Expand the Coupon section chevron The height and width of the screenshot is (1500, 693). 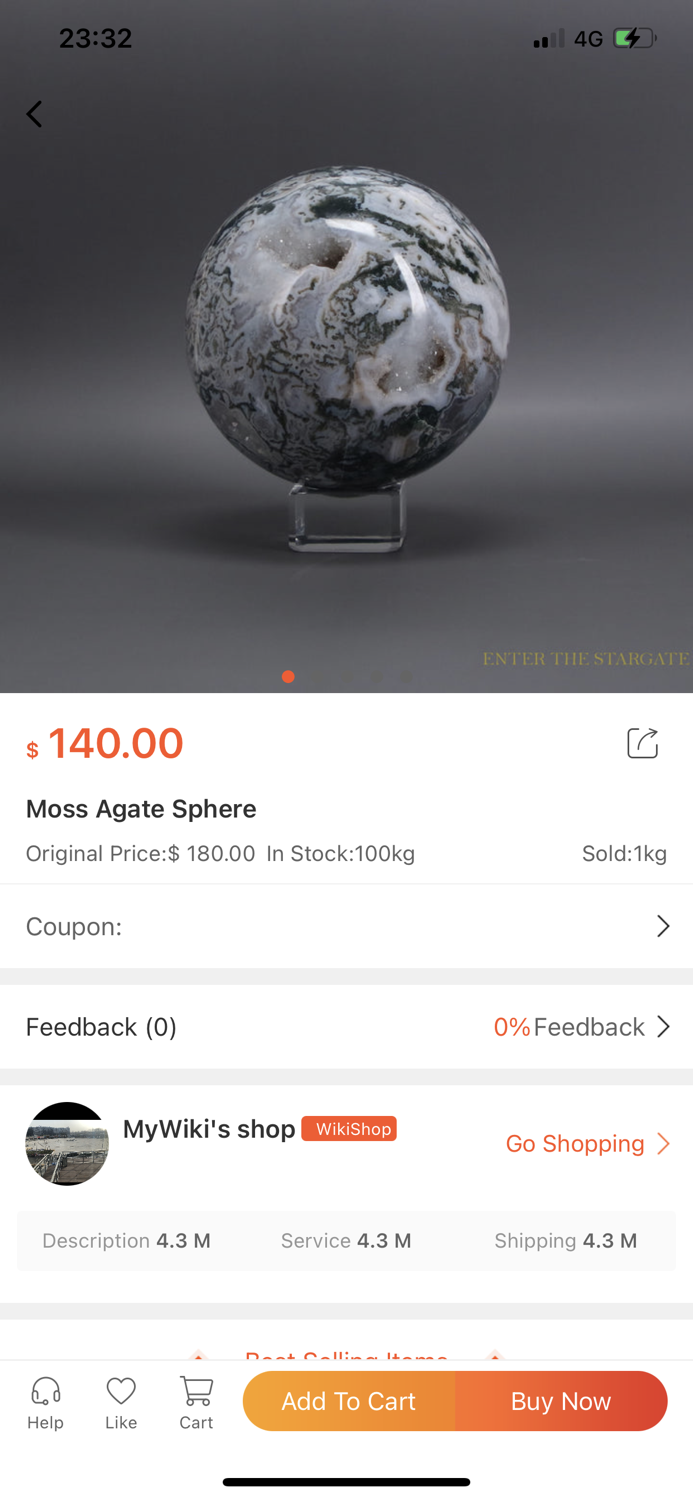tap(663, 926)
